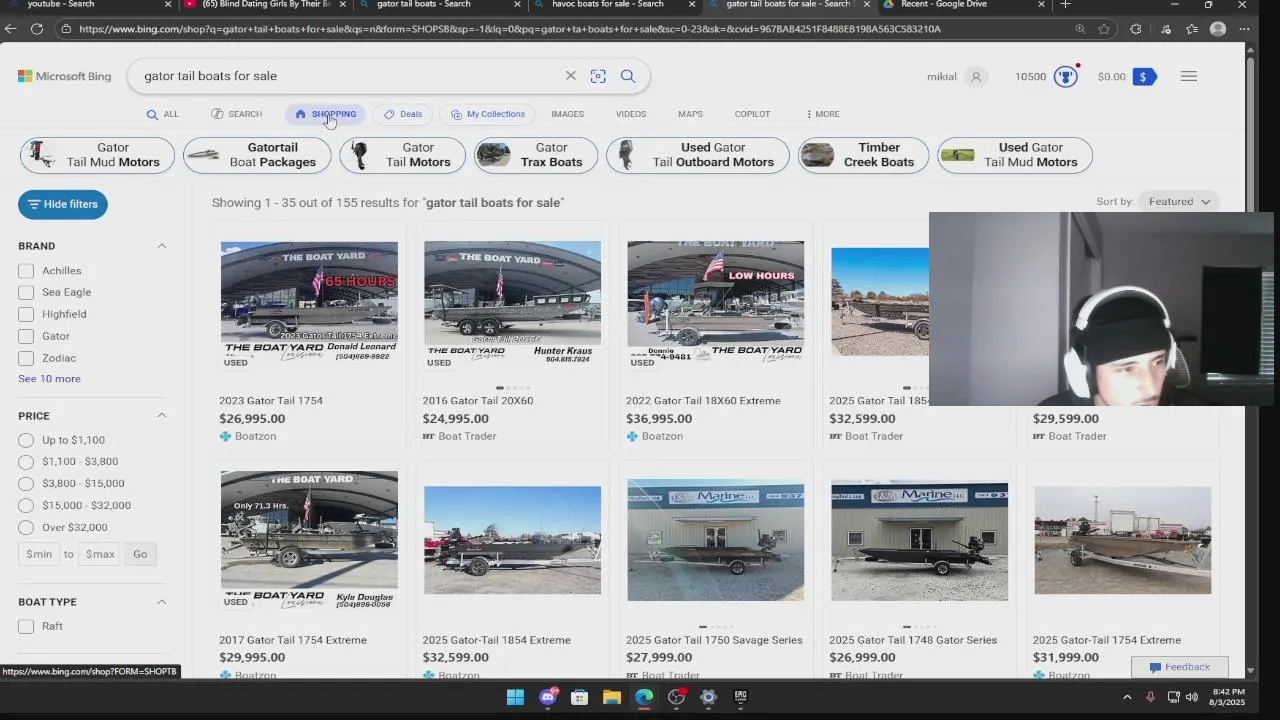Open the Rewards trophy icon
Image resolution: width=1280 pixels, height=720 pixels.
point(1066,76)
